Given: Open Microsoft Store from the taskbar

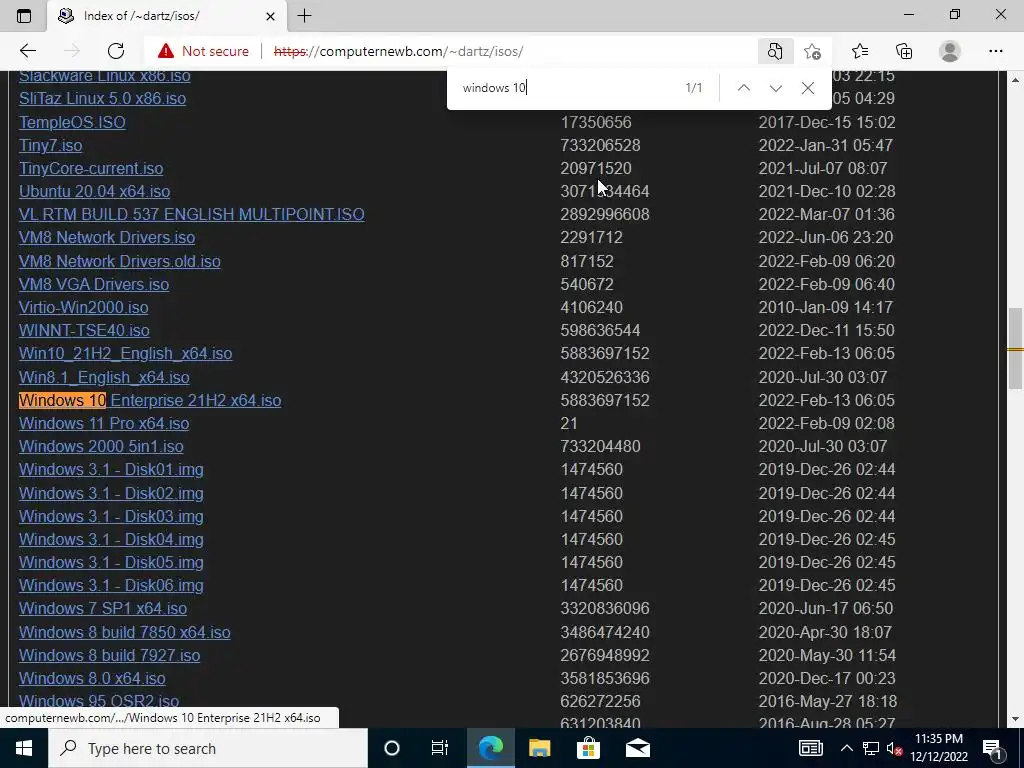Looking at the screenshot, I should [588, 748].
